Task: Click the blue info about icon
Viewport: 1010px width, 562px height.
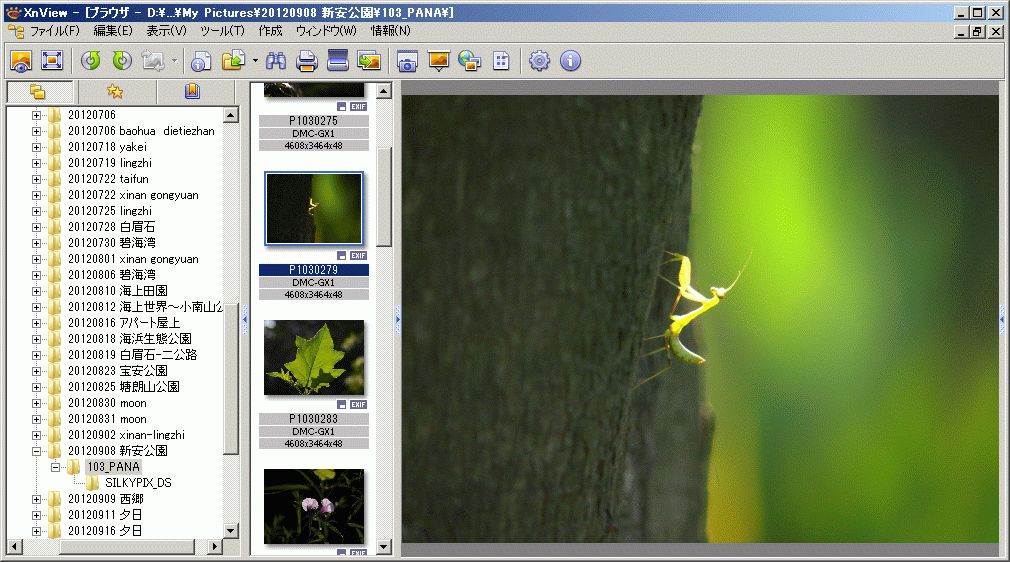Action: pos(570,61)
